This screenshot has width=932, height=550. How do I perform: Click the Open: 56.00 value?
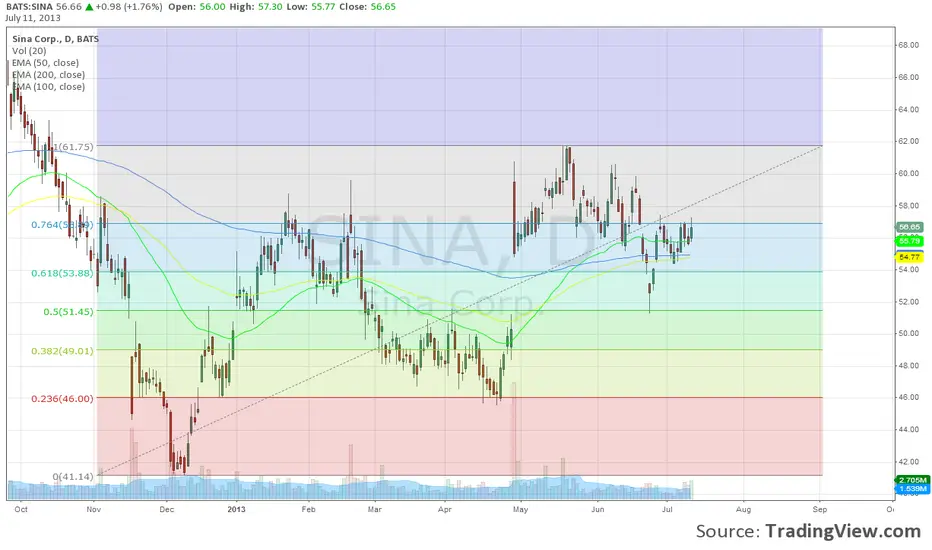(197, 7)
